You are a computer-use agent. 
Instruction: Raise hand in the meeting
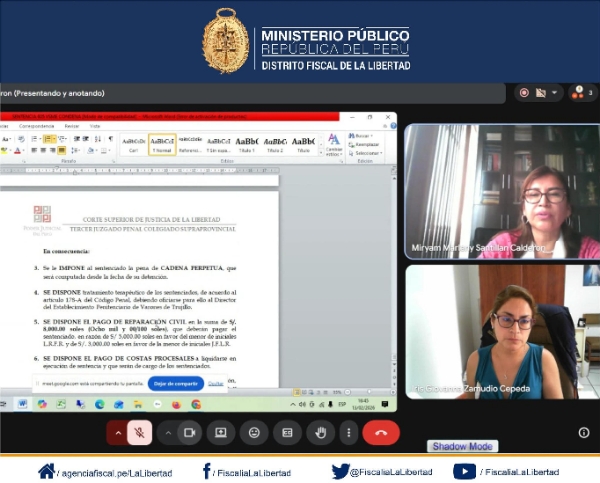(x=320, y=433)
